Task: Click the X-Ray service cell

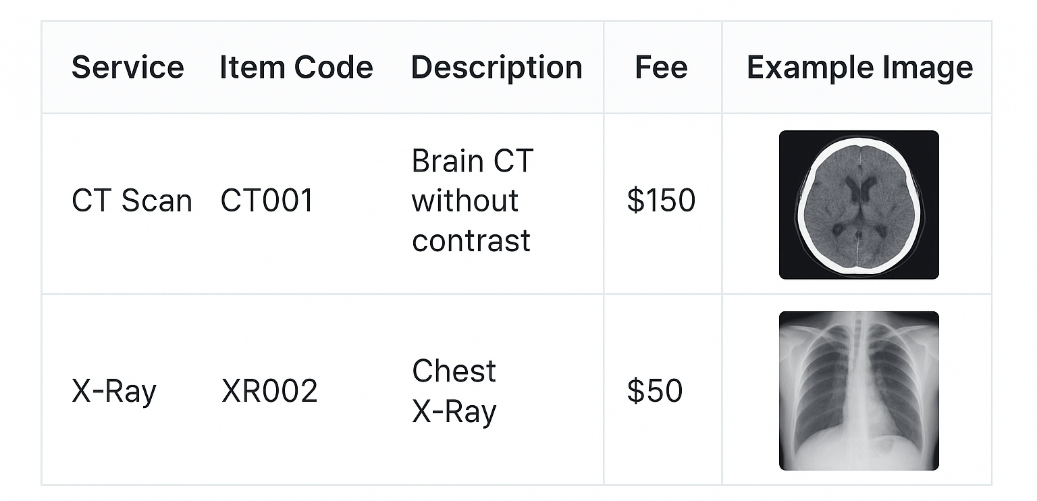Action: [114, 391]
